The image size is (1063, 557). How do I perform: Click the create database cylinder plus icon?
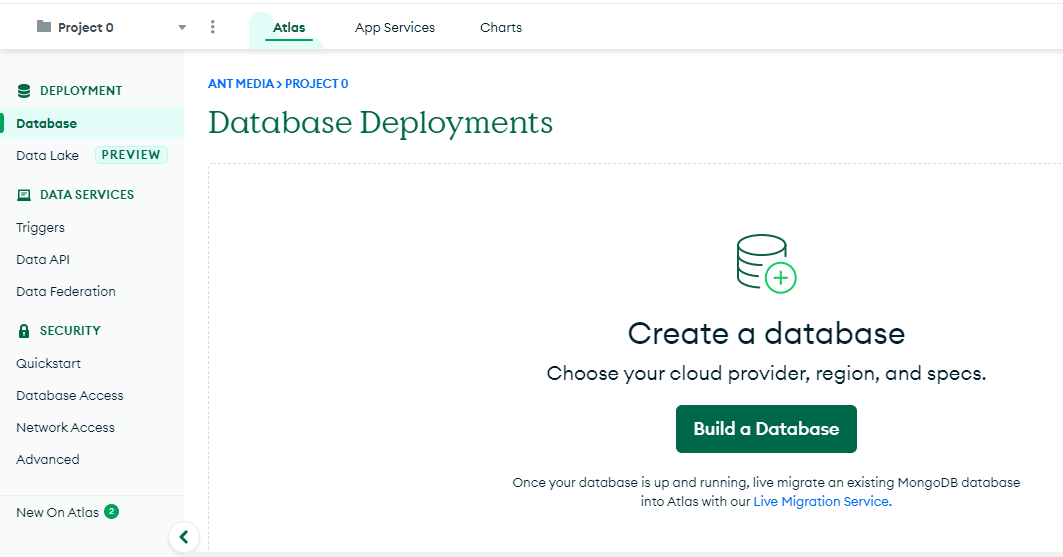(x=767, y=264)
